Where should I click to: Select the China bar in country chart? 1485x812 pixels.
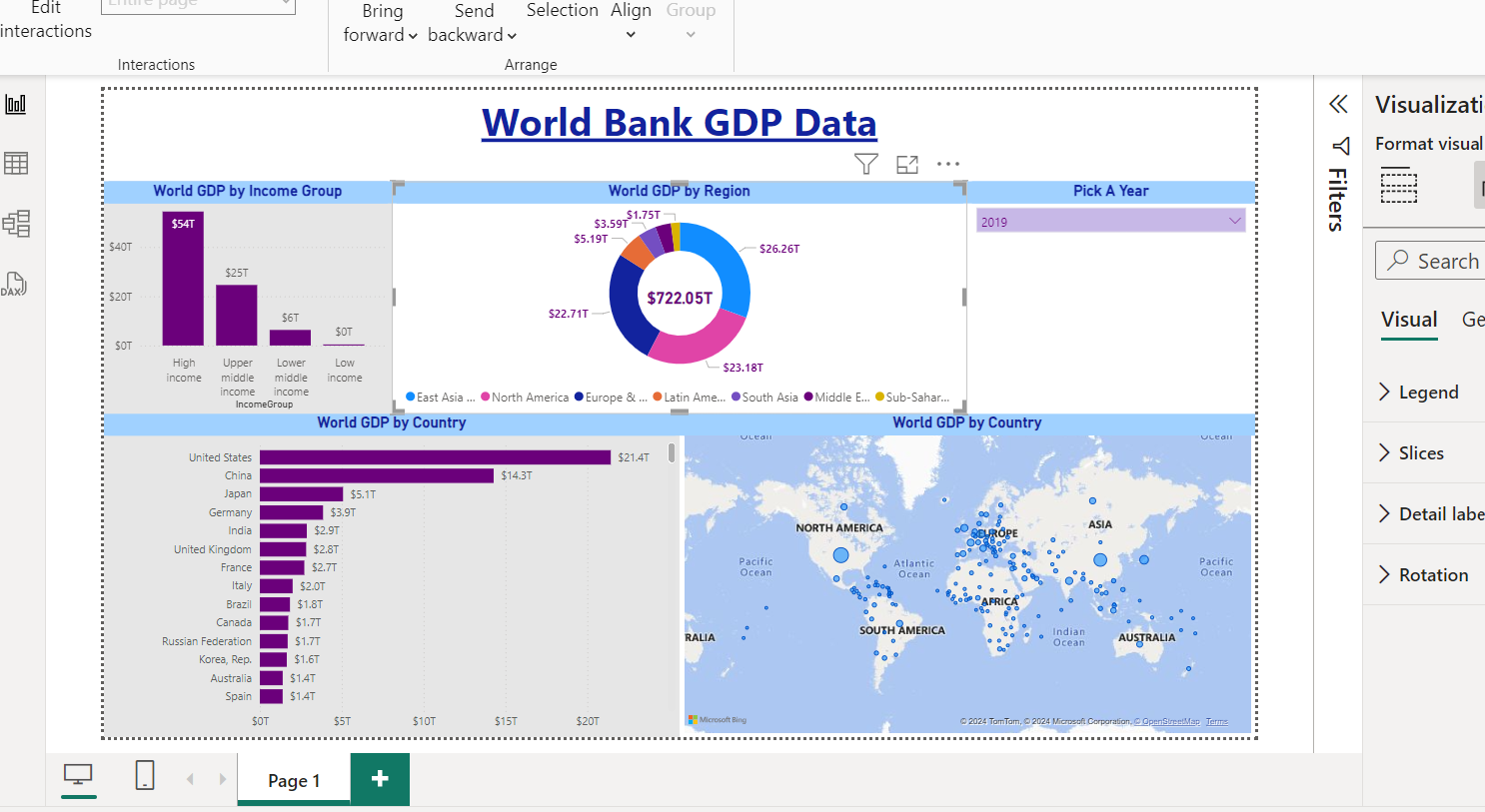pyautogui.click(x=377, y=475)
